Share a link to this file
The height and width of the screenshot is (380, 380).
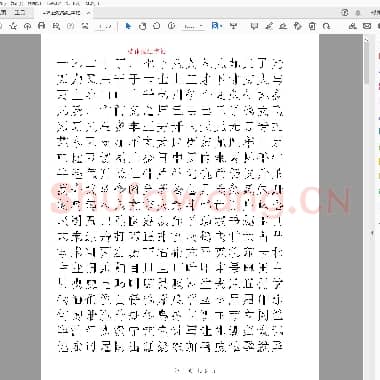tap(352, 26)
